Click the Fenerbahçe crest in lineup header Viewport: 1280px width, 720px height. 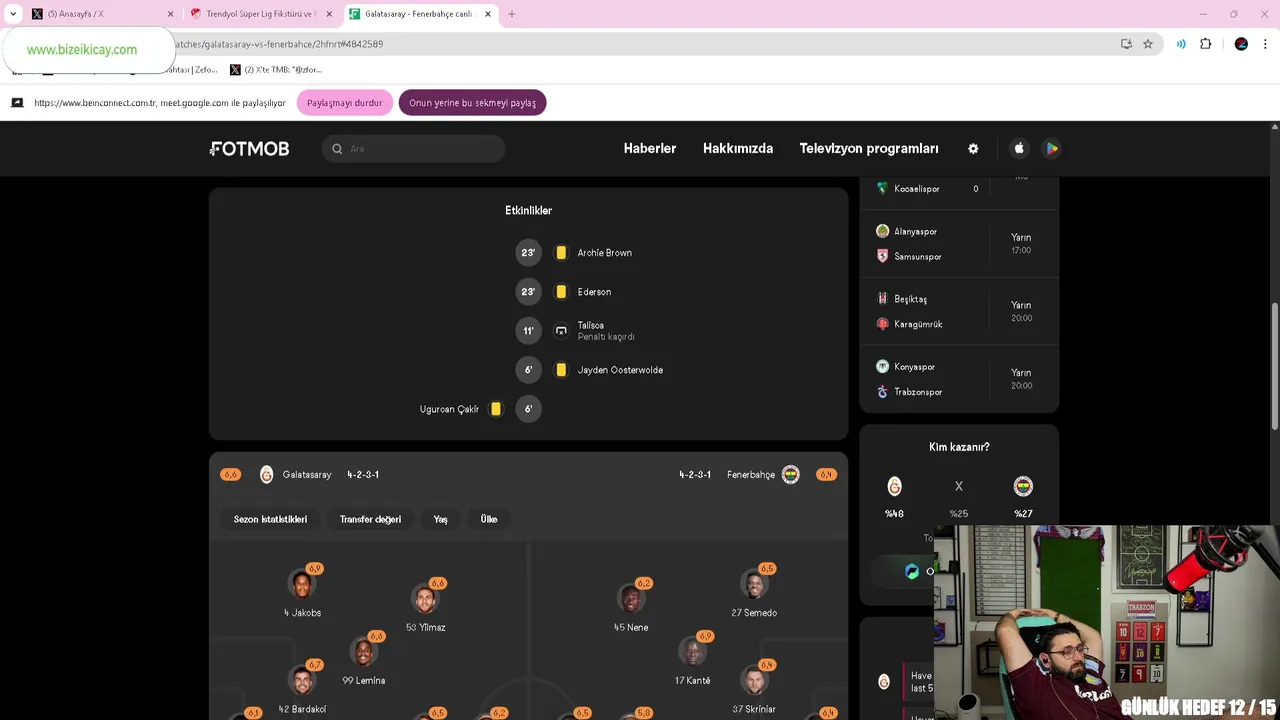click(791, 475)
